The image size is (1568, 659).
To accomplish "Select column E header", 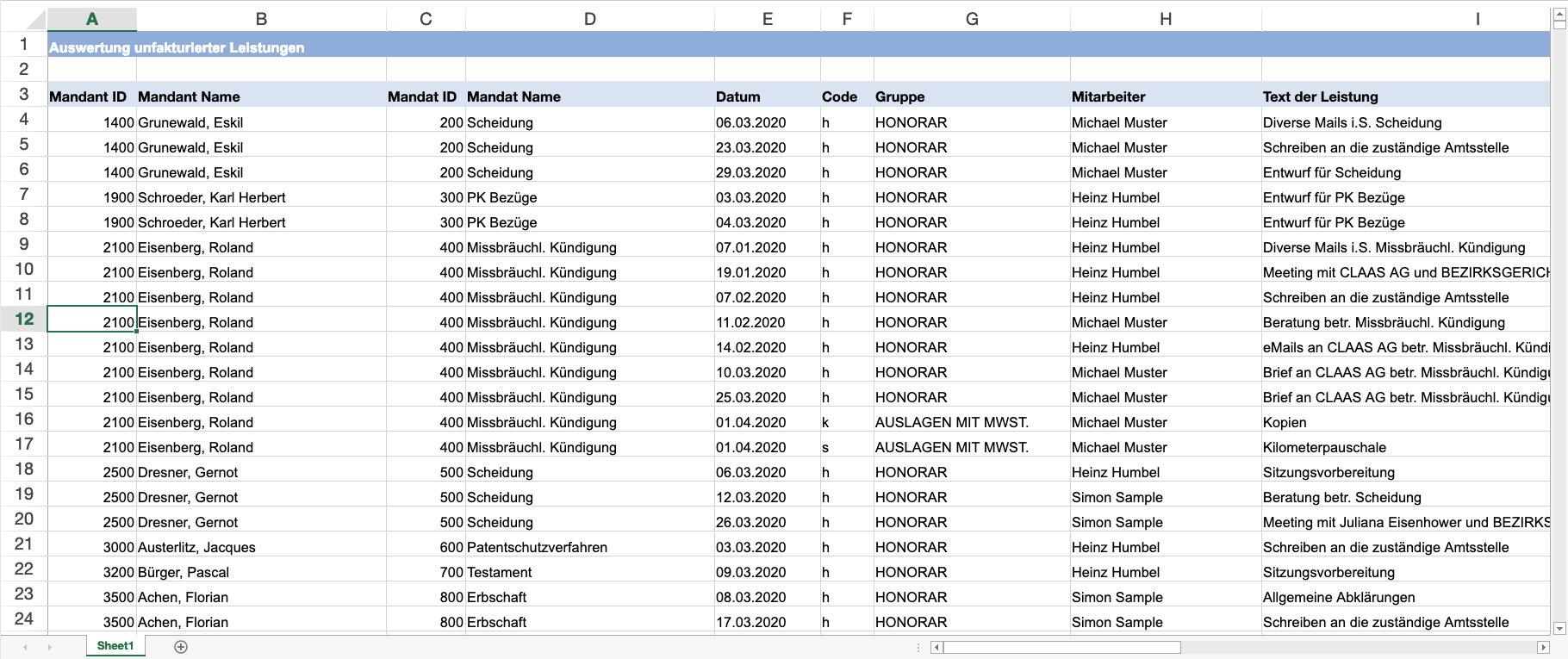I will point(768,19).
